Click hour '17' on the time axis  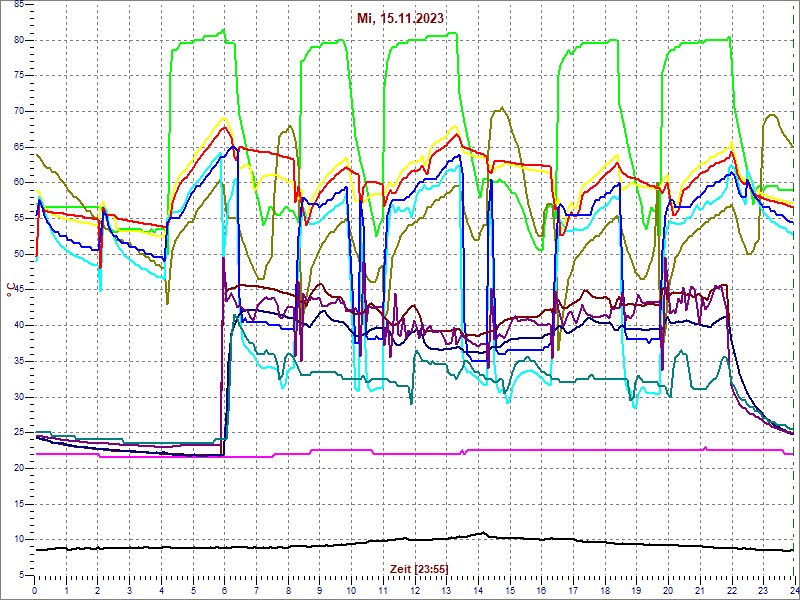click(x=573, y=589)
